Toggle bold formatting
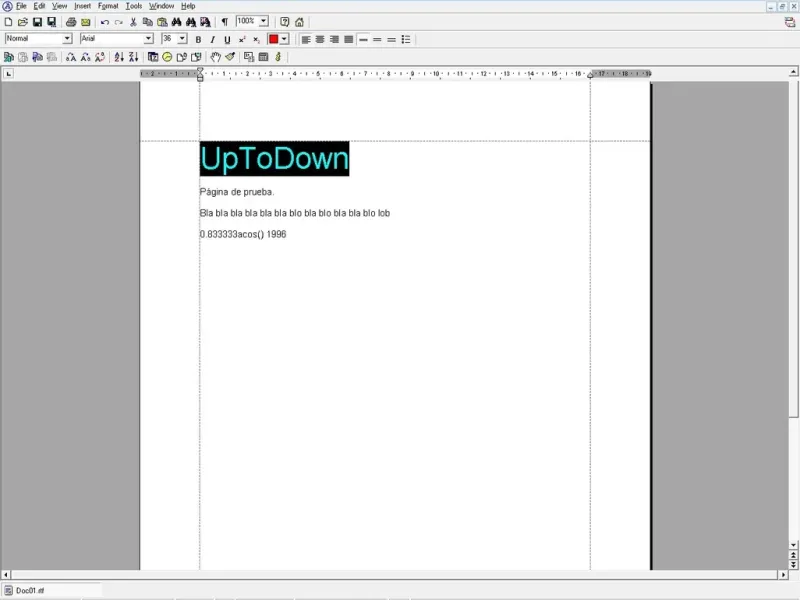 [x=198, y=39]
